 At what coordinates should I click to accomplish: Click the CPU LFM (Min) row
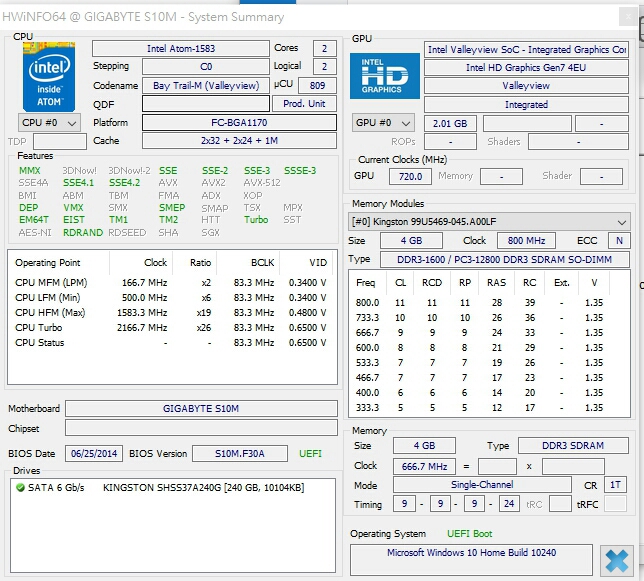coord(171,298)
